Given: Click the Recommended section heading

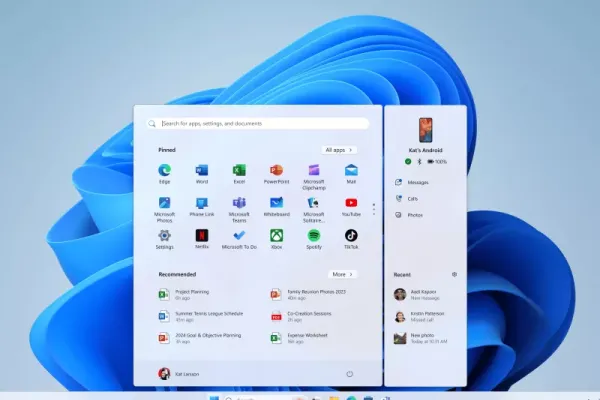Looking at the screenshot, I should [177, 274].
